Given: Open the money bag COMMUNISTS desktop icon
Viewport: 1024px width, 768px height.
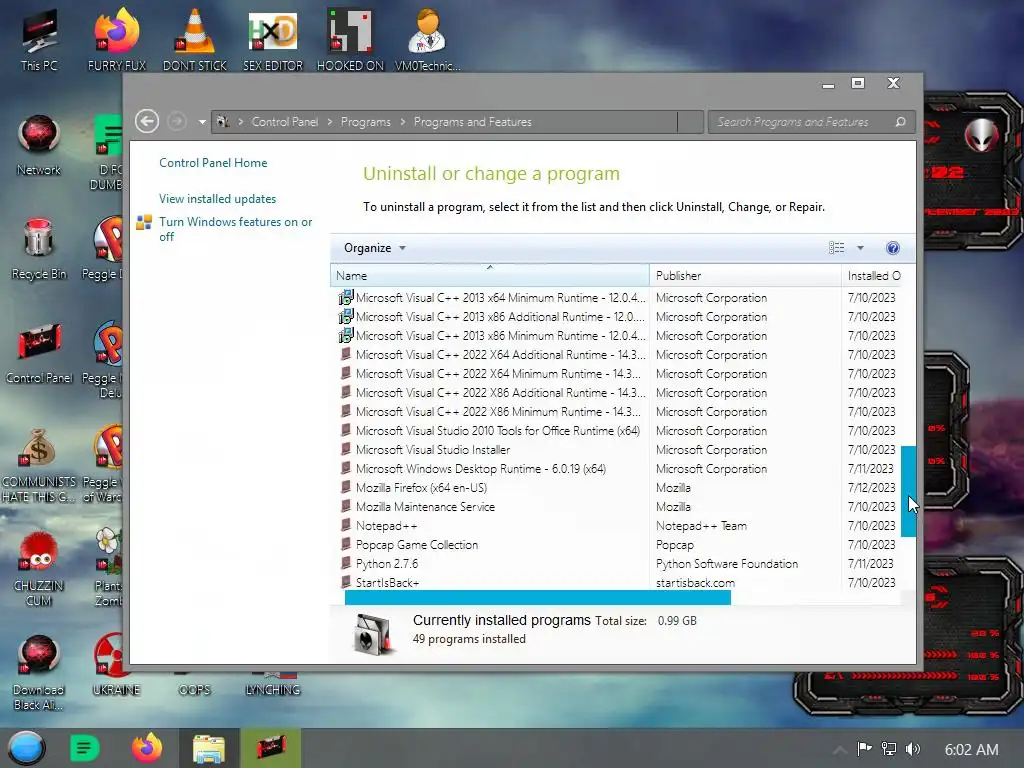Looking at the screenshot, I should (39, 465).
